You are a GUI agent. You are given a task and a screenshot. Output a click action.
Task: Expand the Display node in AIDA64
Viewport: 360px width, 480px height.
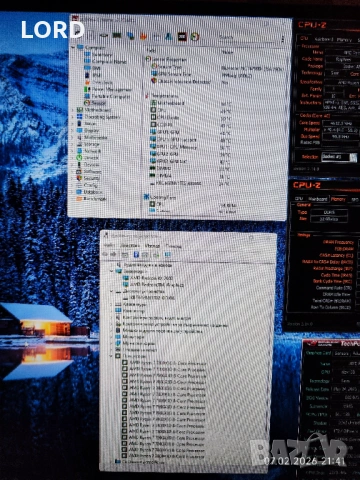click(73, 130)
